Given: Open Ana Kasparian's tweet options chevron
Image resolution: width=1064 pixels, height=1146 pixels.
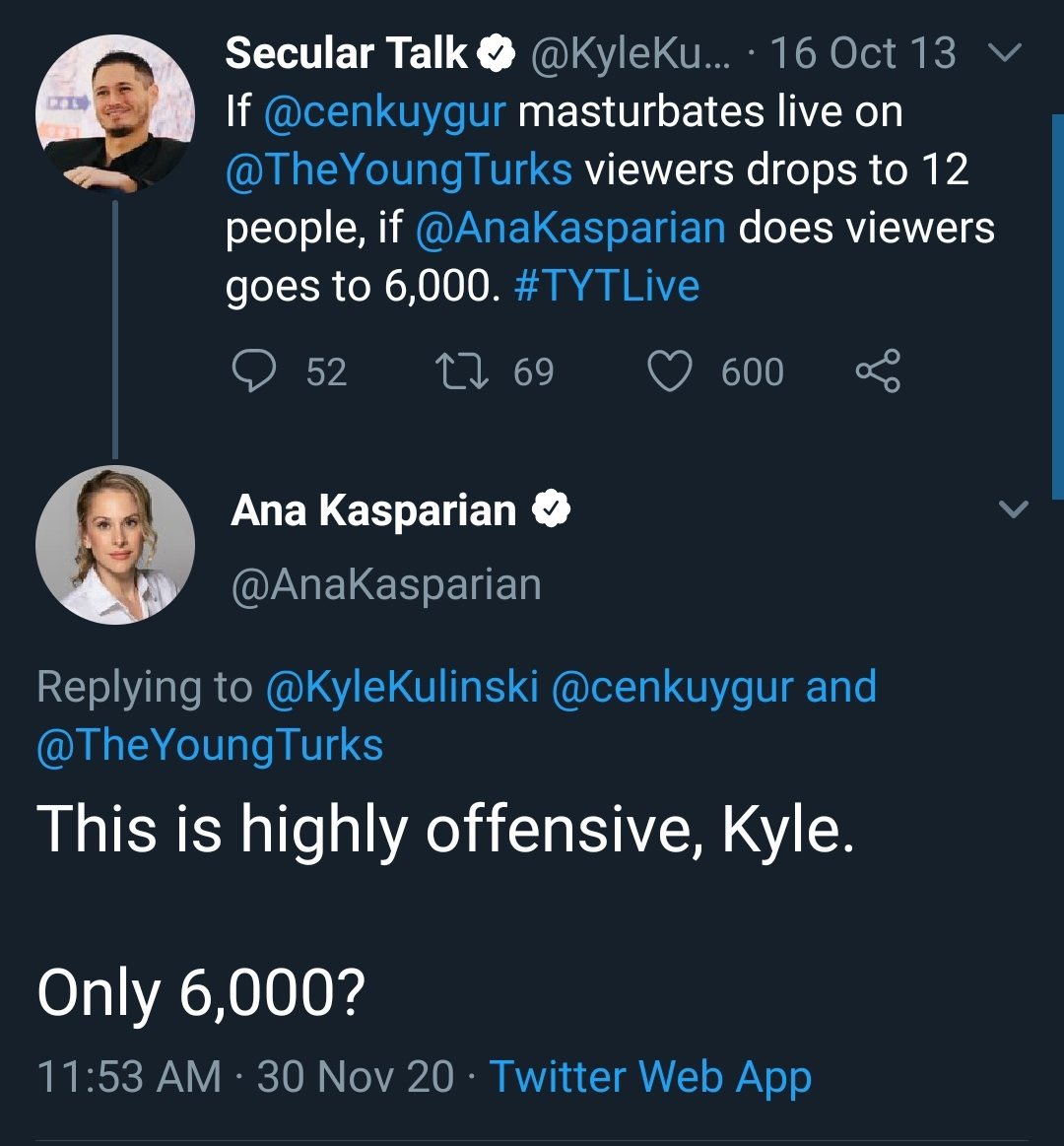Looking at the screenshot, I should pos(1014,509).
